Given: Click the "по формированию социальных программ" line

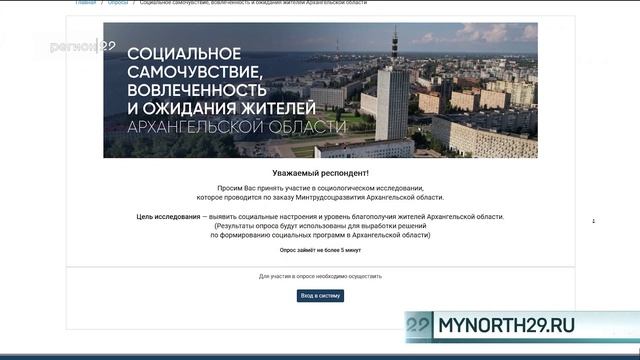Looking at the screenshot, I should click(320, 235).
